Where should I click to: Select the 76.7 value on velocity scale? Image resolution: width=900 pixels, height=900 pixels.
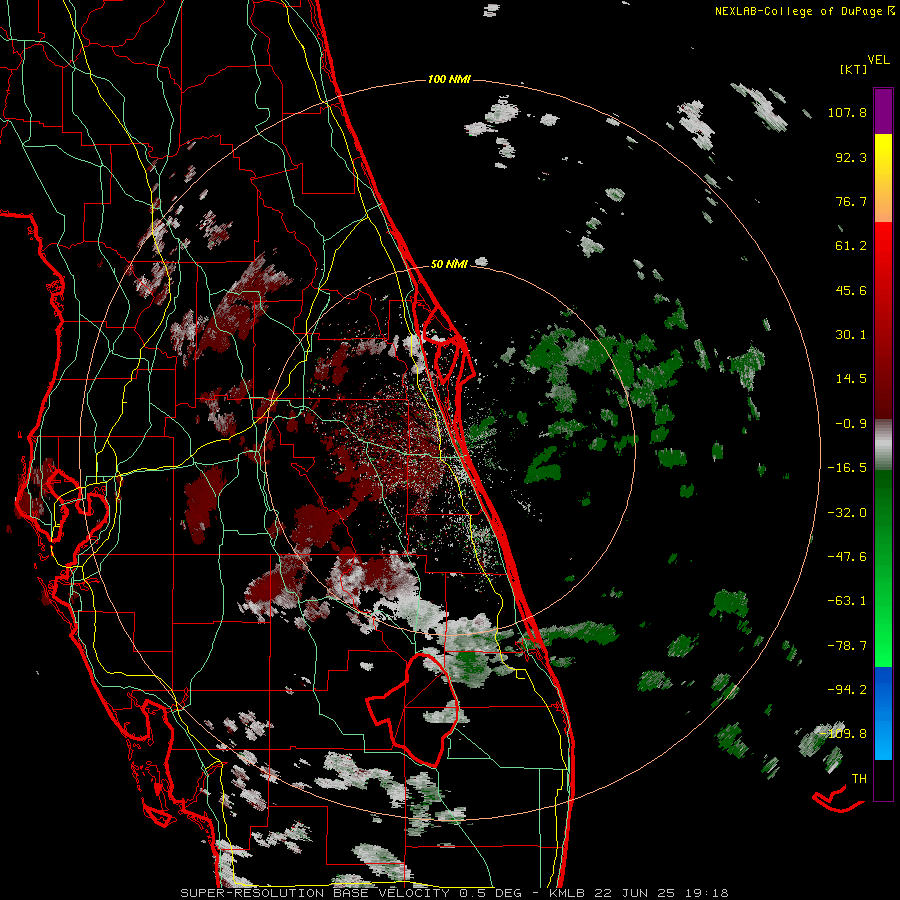[851, 201]
